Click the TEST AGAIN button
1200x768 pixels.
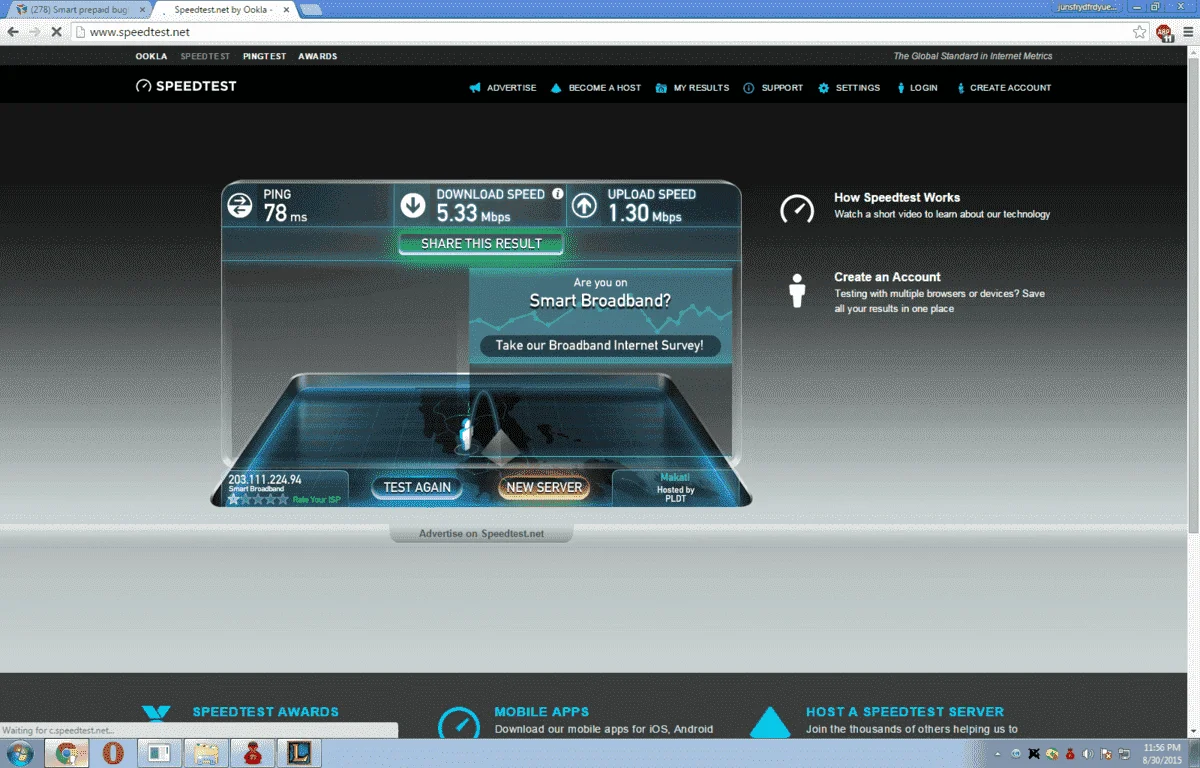tap(417, 487)
